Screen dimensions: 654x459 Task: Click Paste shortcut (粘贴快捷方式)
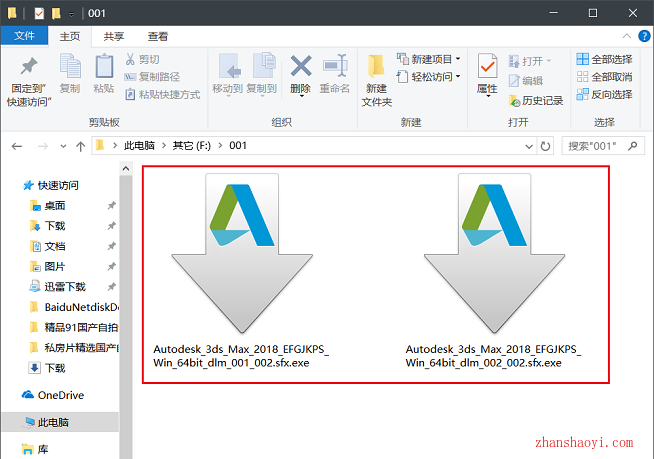coord(163,94)
